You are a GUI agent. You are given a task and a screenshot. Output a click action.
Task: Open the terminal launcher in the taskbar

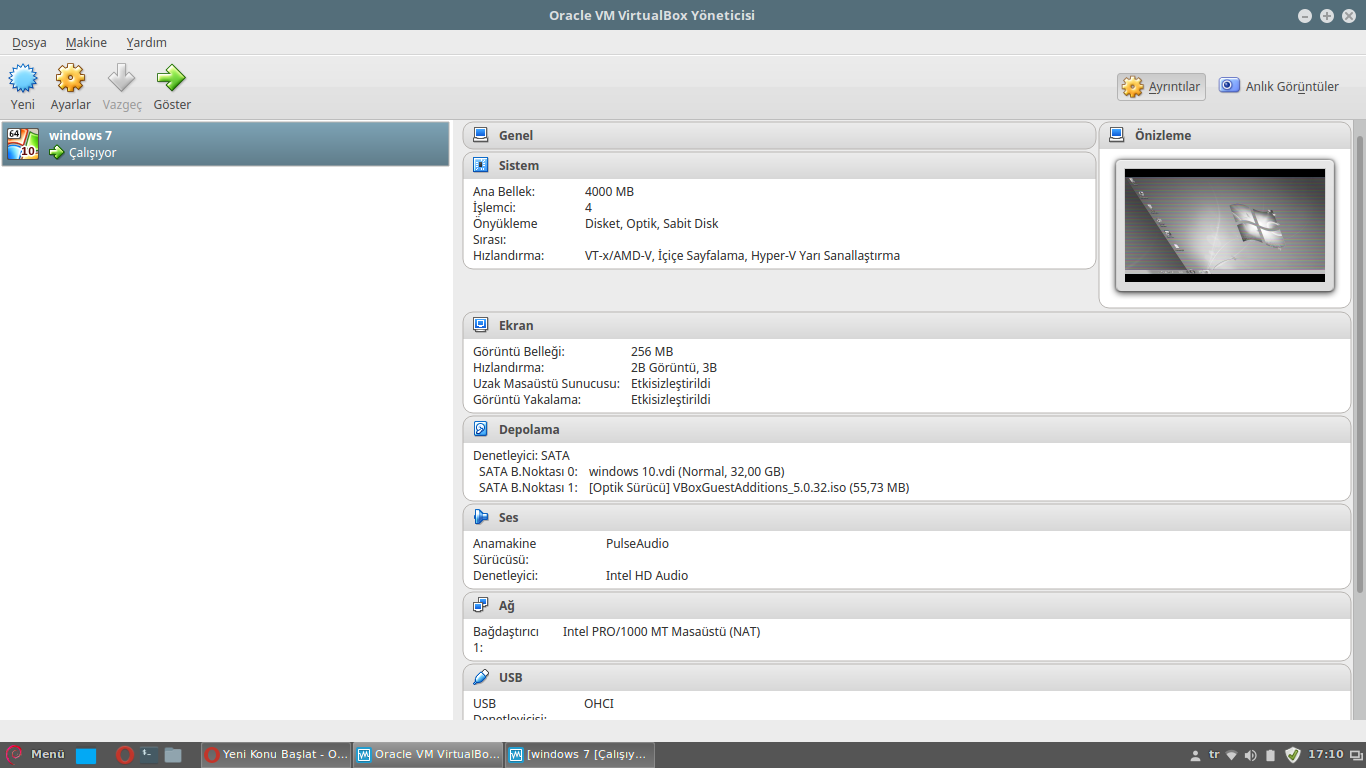click(x=150, y=755)
